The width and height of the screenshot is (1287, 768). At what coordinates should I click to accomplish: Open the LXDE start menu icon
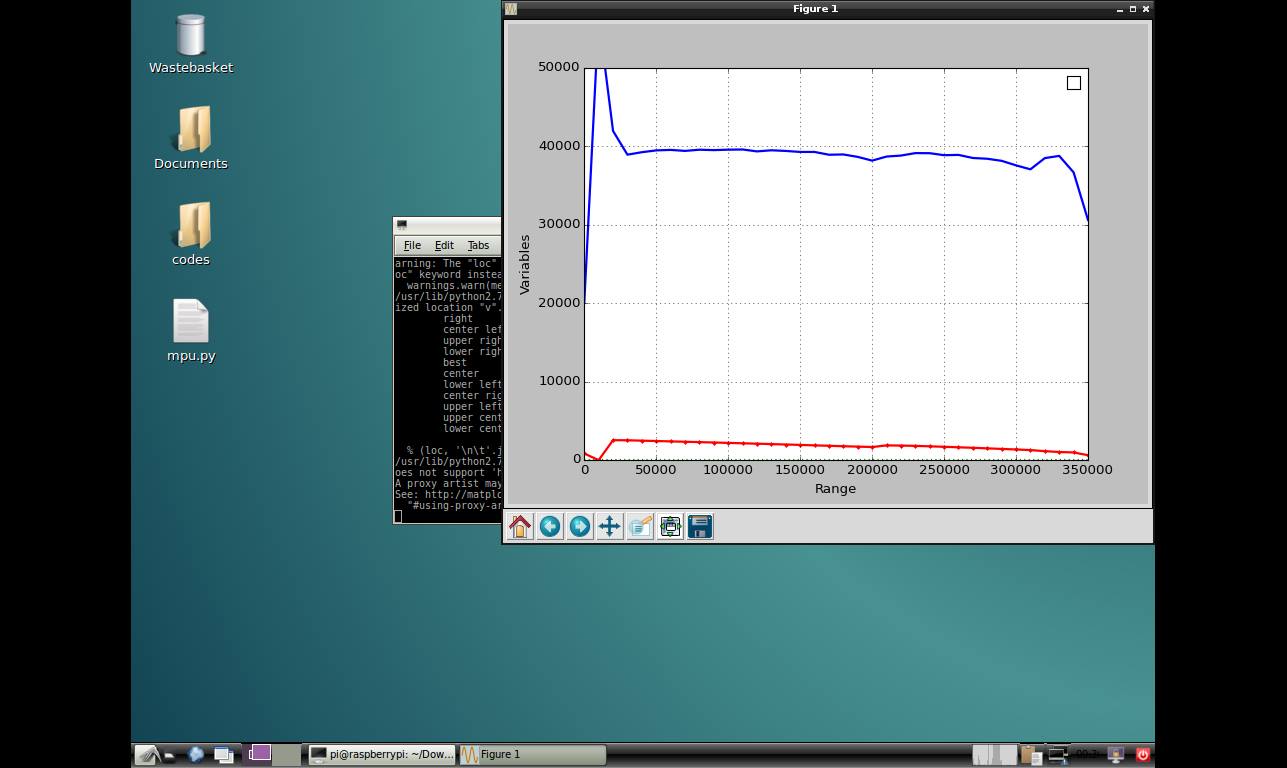coord(147,755)
